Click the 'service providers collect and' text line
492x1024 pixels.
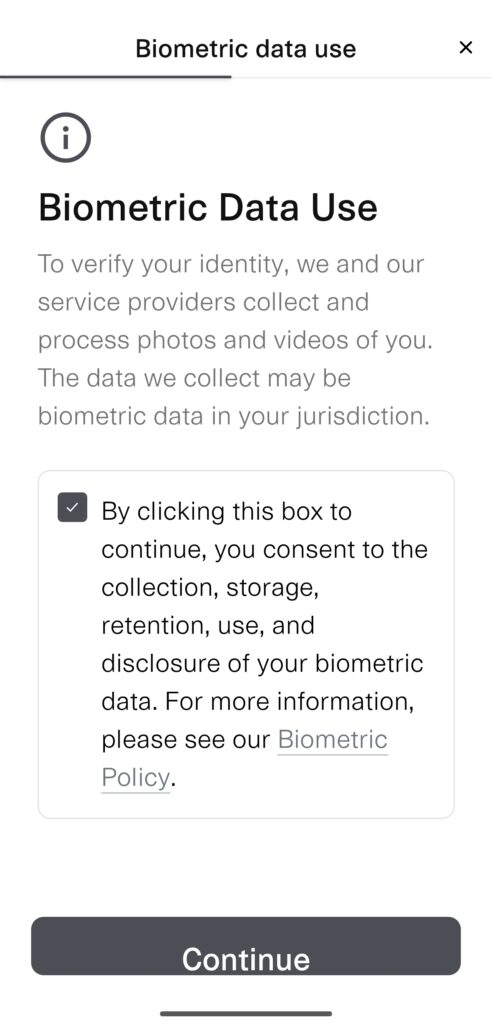(x=203, y=302)
